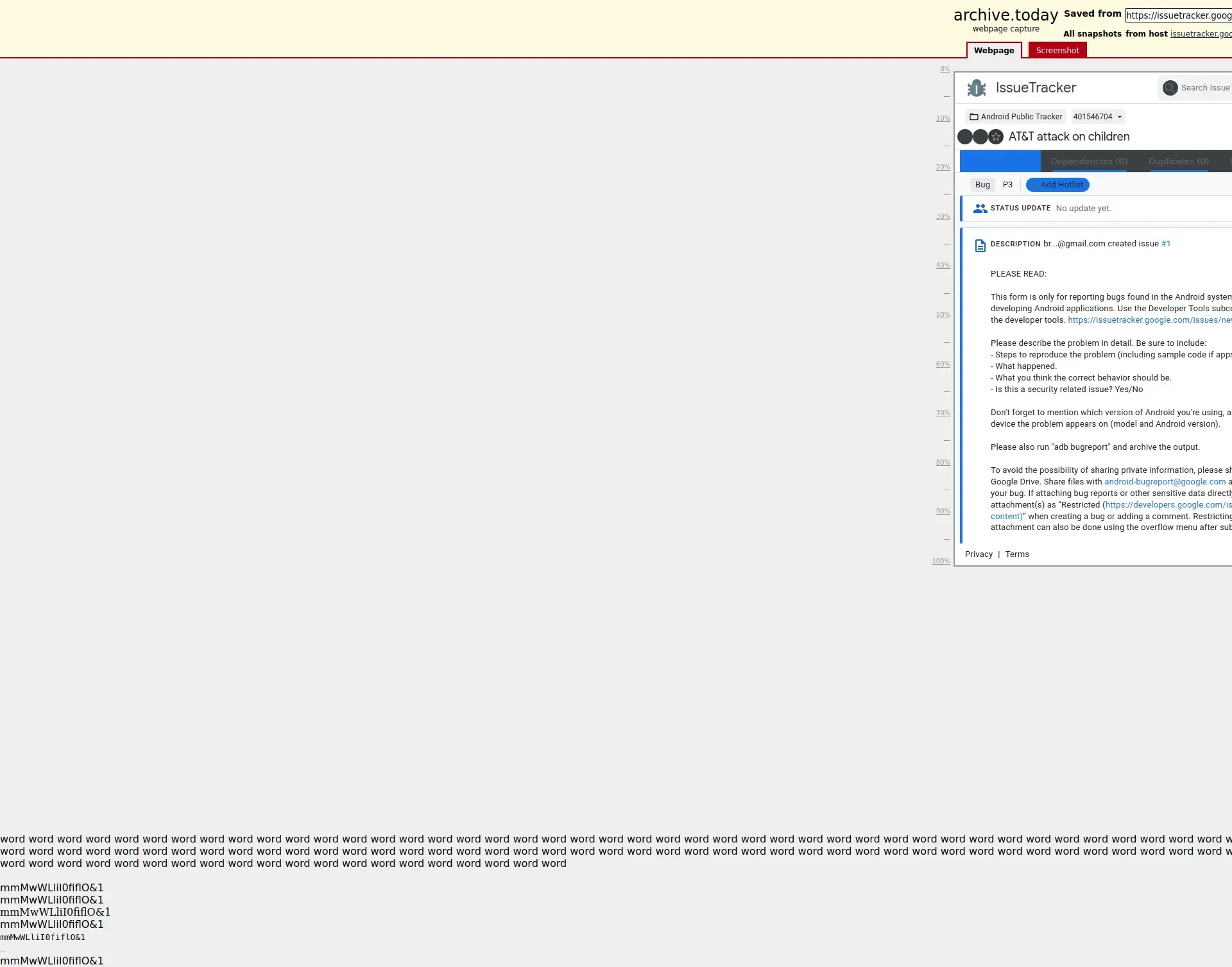Click the Bug type chip
This screenshot has width=1232, height=967.
[x=982, y=185]
